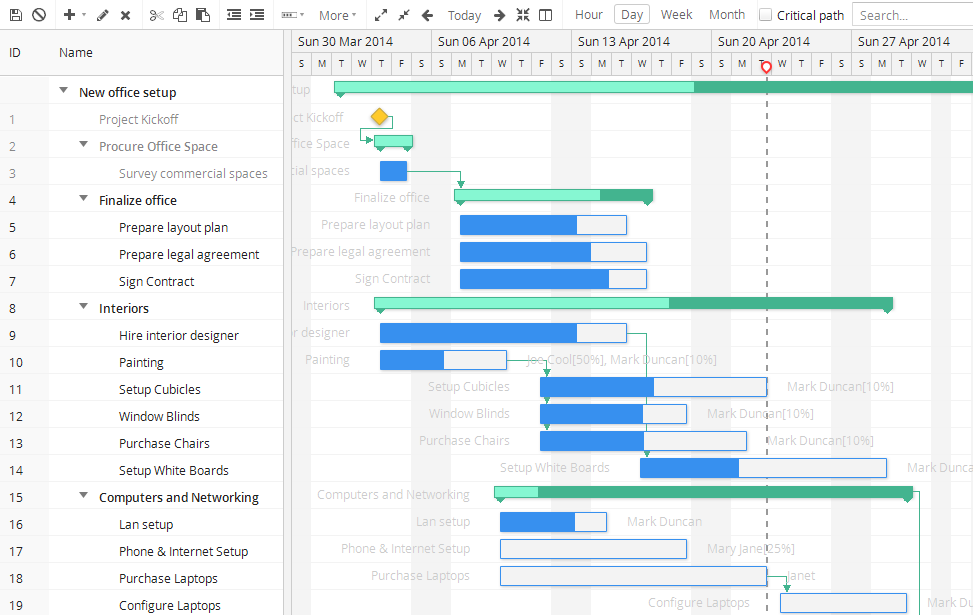
Task: Click the Phone & Internet Setup bar
Action: click(593, 549)
